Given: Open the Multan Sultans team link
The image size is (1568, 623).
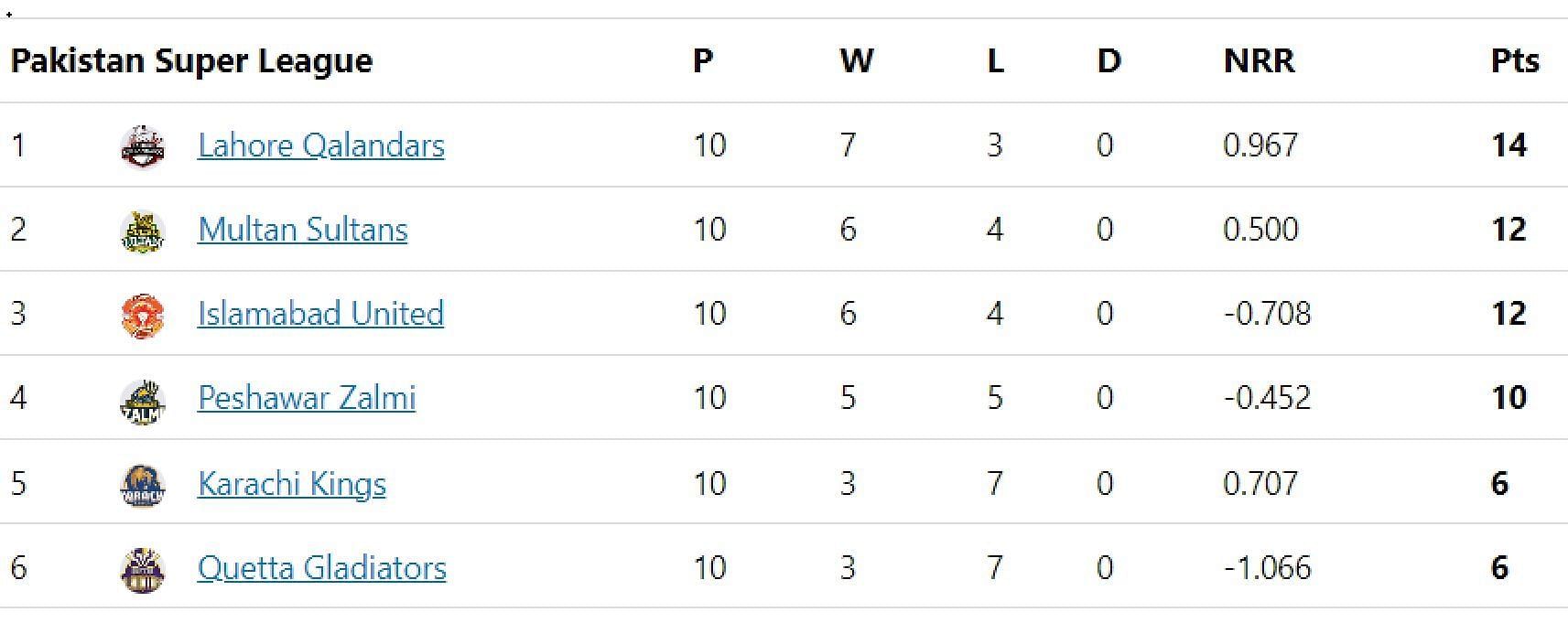Looking at the screenshot, I should [x=302, y=230].
